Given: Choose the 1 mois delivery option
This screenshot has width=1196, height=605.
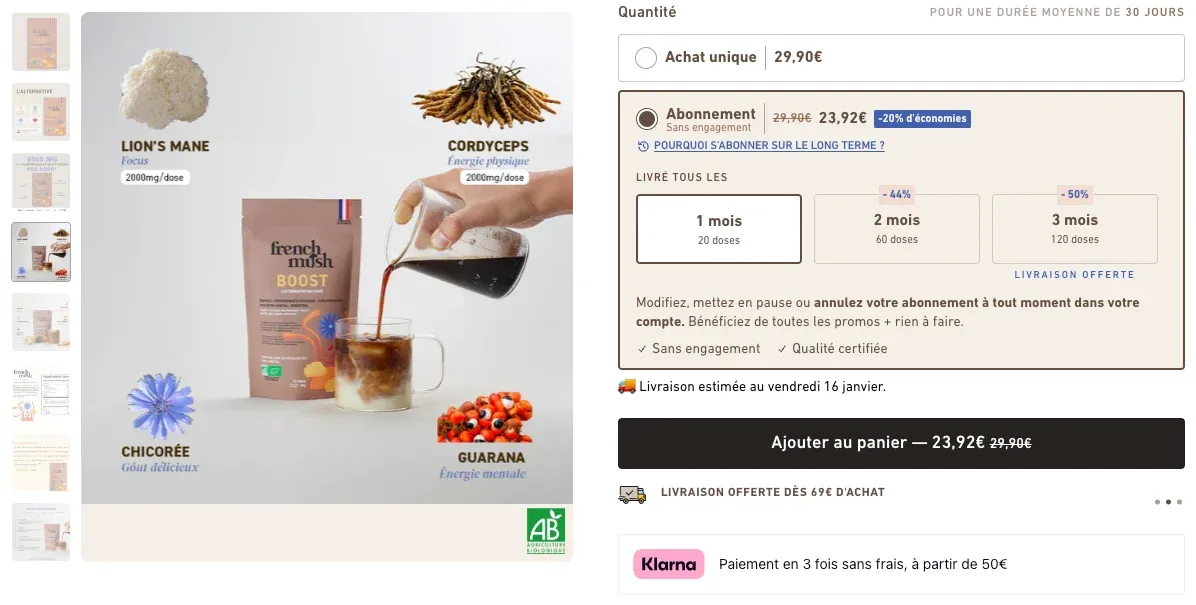Looking at the screenshot, I should tap(719, 229).
